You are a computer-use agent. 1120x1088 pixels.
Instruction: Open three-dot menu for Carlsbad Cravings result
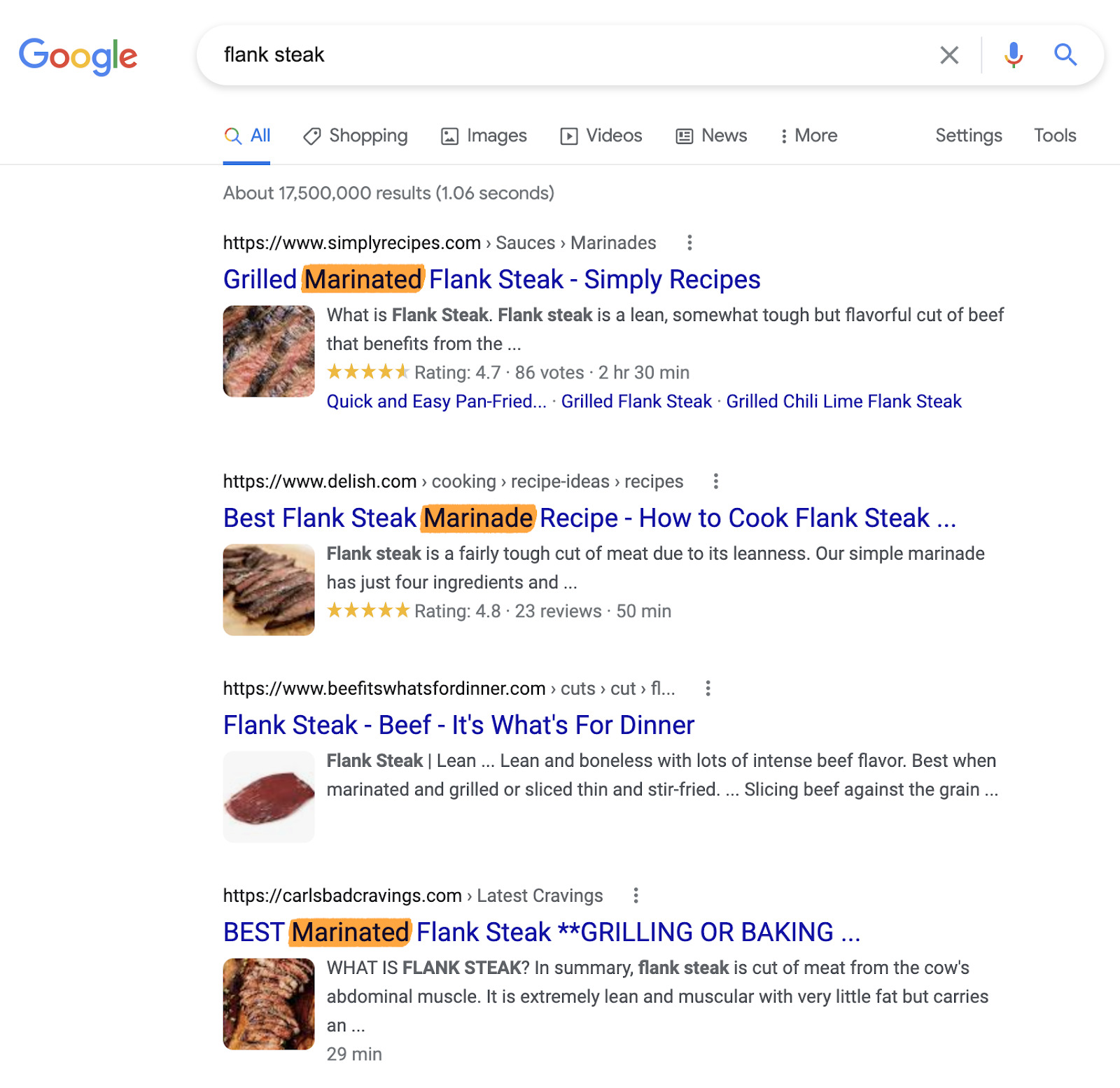click(x=636, y=896)
